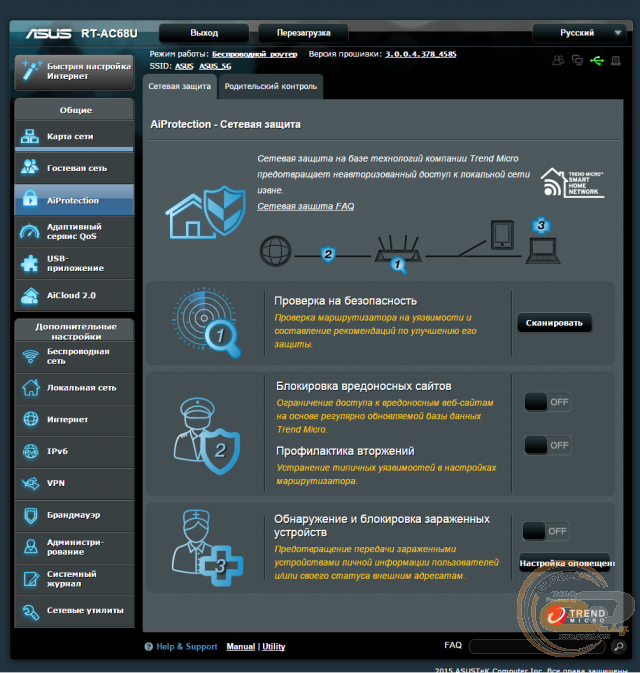Click the AiProtection lock icon in the sidebar
Viewport: 640px width, 673px height.
coord(30,199)
